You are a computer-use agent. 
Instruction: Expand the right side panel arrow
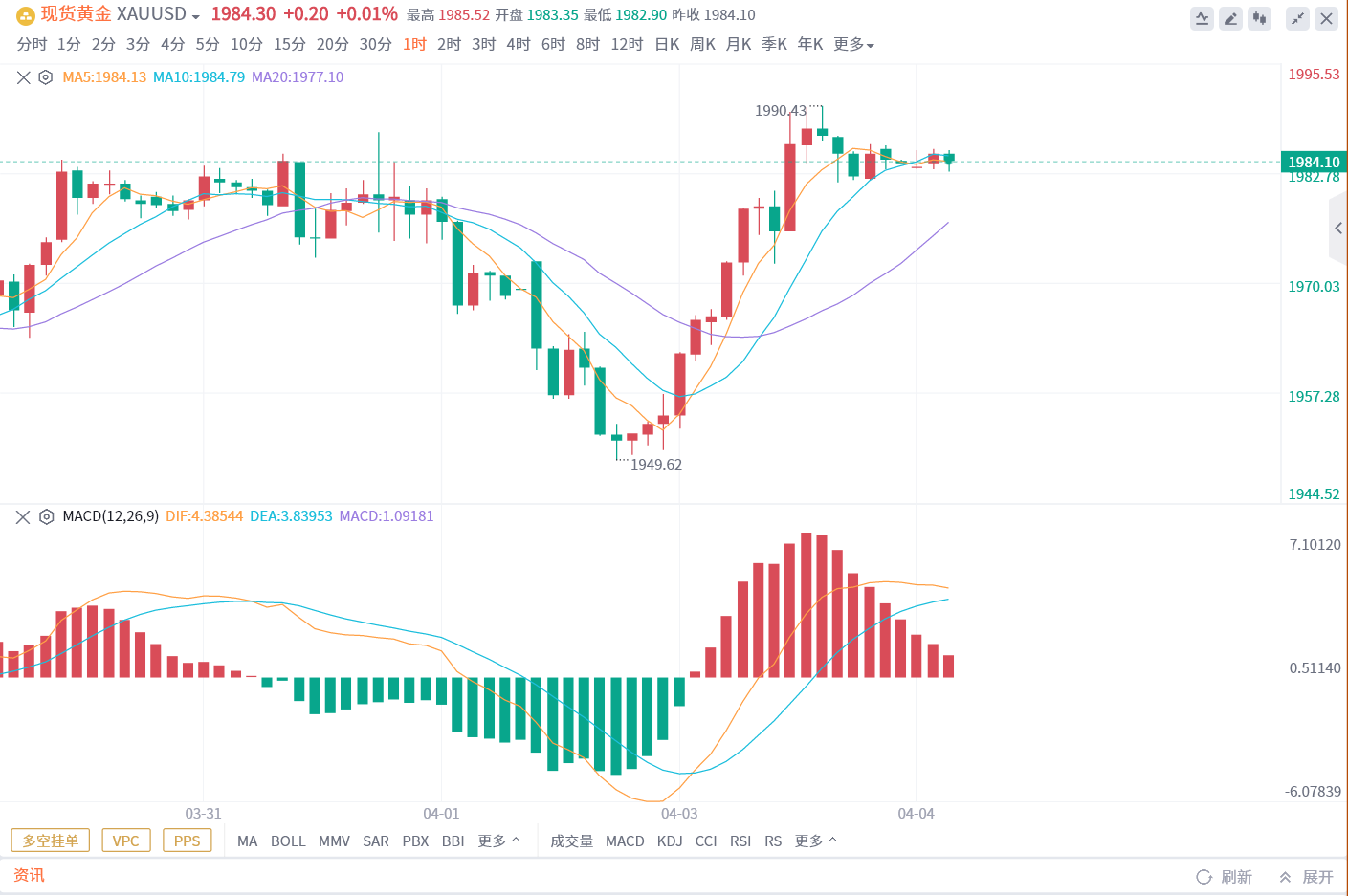coord(1337,229)
